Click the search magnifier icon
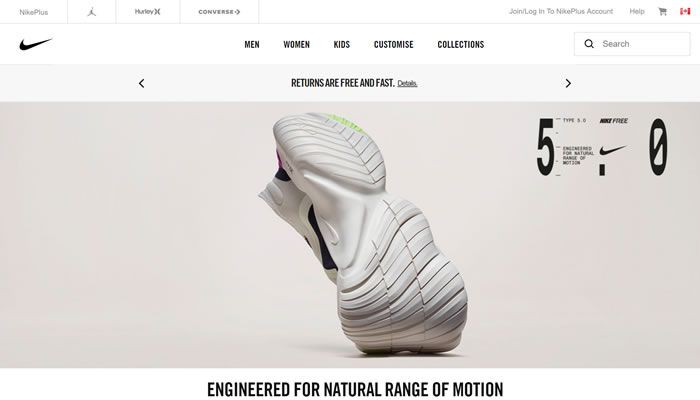This screenshot has width=700, height=400. click(x=589, y=44)
